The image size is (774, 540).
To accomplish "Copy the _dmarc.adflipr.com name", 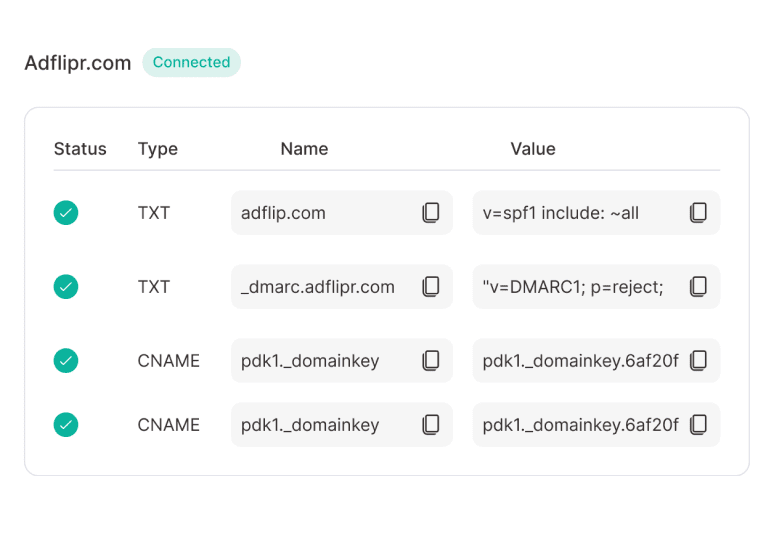I will pos(431,287).
